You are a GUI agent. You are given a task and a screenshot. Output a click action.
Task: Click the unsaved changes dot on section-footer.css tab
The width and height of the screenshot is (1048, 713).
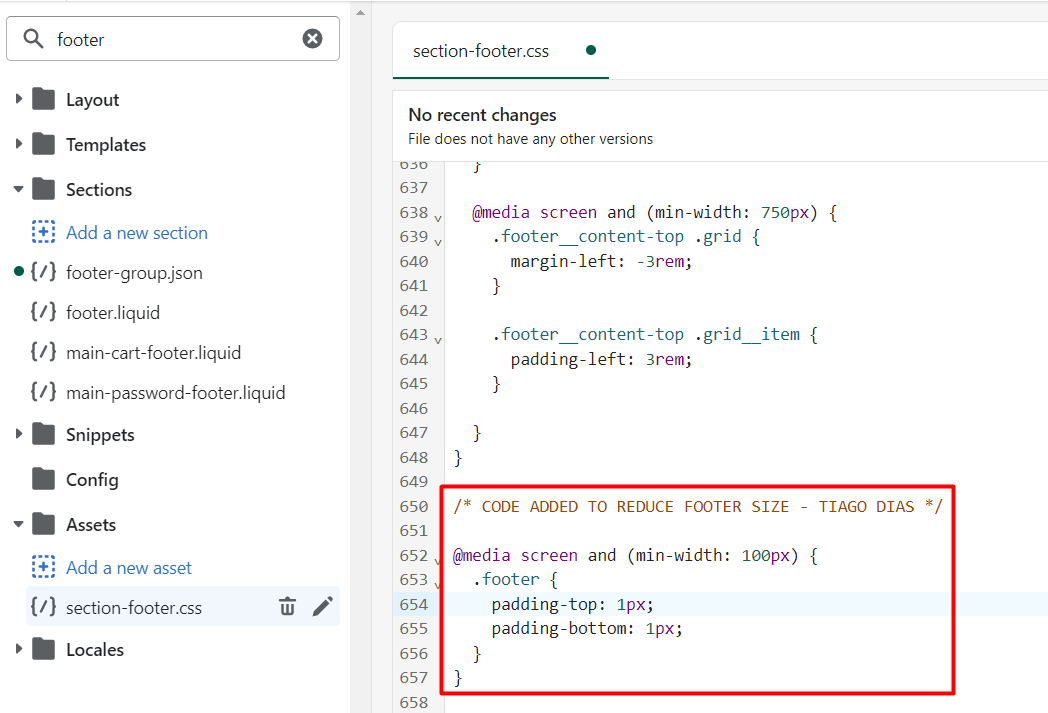click(x=590, y=49)
